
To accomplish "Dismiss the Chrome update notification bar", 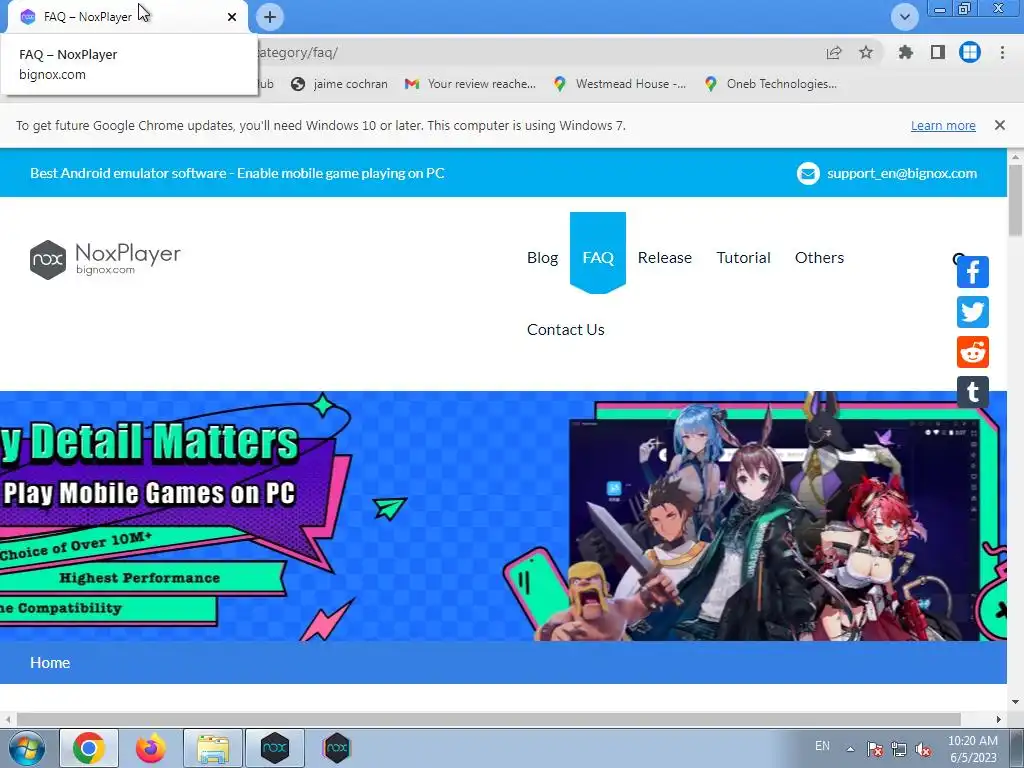I will pos(1000,125).
